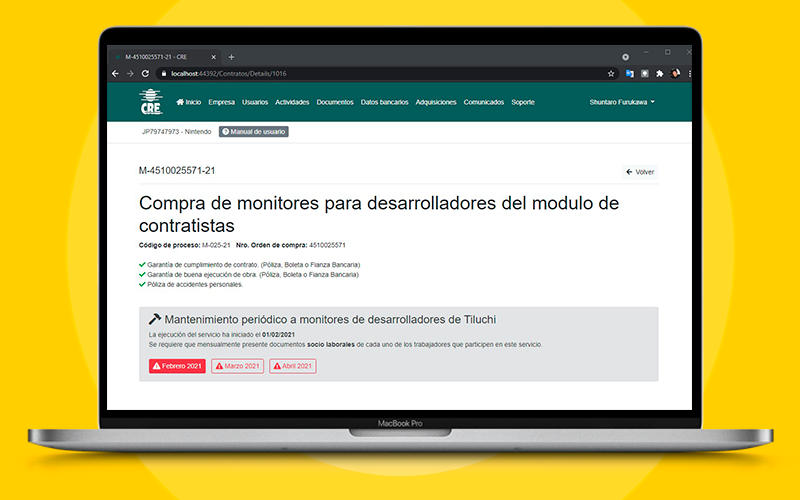Go back with the browser back arrow
Image resolution: width=800 pixels, height=500 pixels.
(115, 73)
